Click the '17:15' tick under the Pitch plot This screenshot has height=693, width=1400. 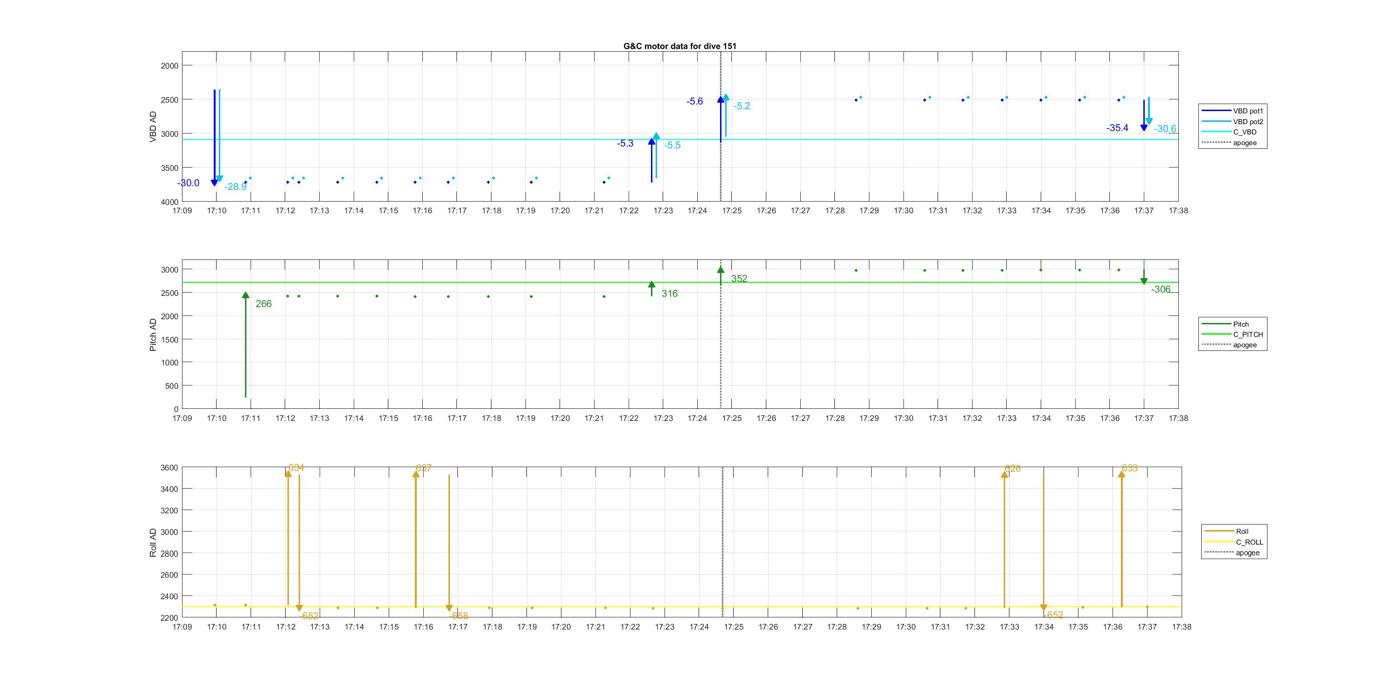388,418
